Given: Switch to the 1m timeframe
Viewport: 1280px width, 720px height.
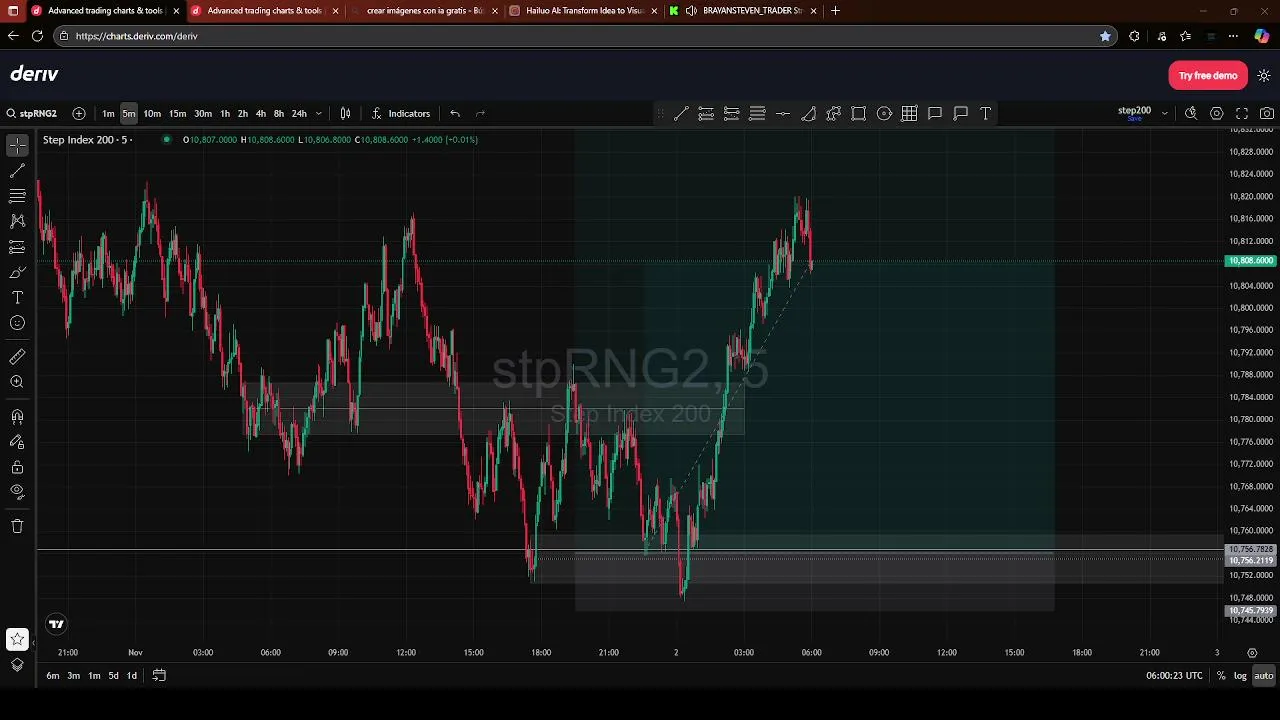Looking at the screenshot, I should [108, 113].
